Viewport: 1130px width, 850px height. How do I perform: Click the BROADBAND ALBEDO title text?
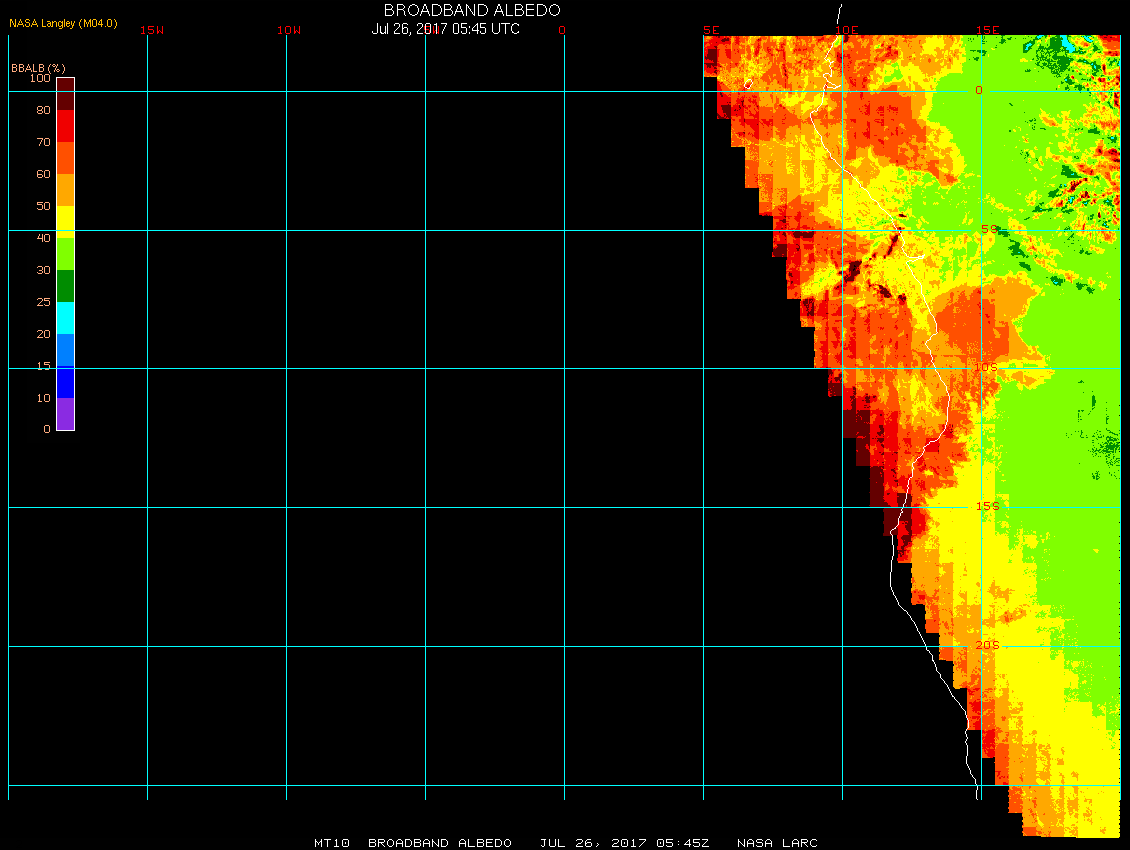472,10
